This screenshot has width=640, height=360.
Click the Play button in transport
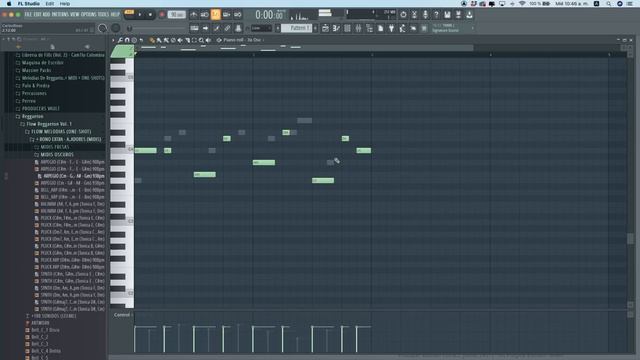coord(140,15)
